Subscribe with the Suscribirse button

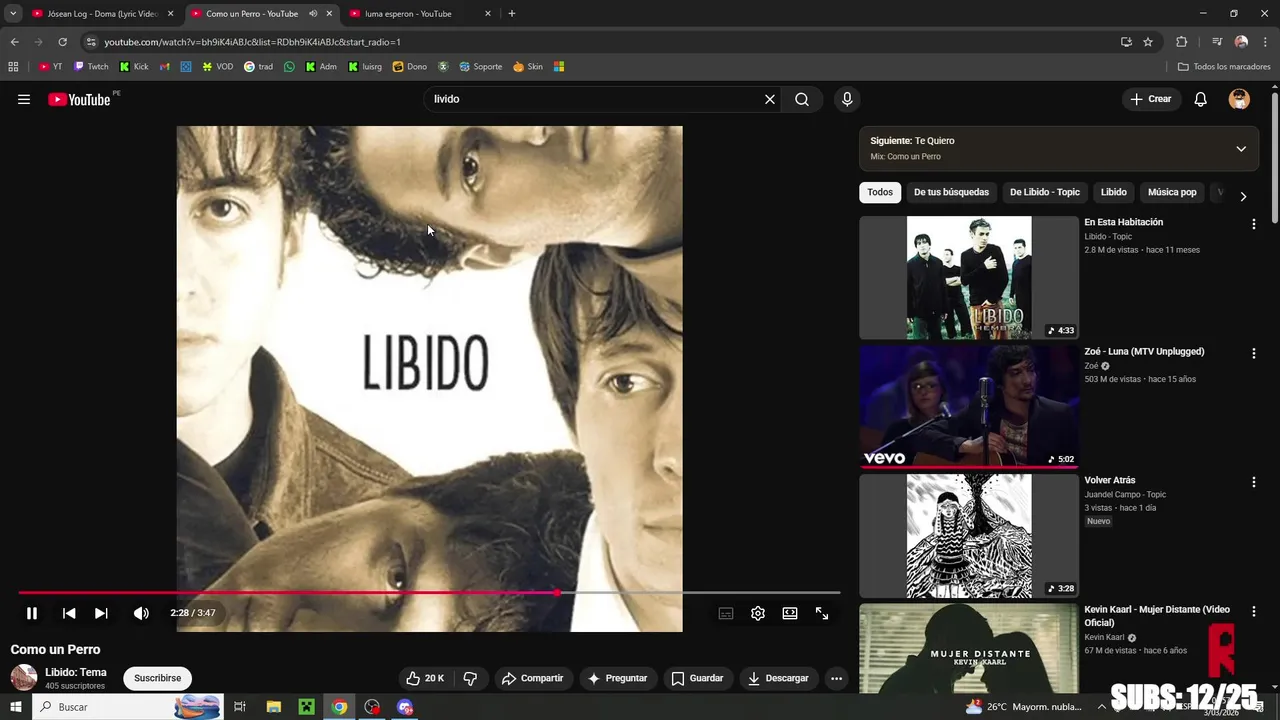coord(158,678)
